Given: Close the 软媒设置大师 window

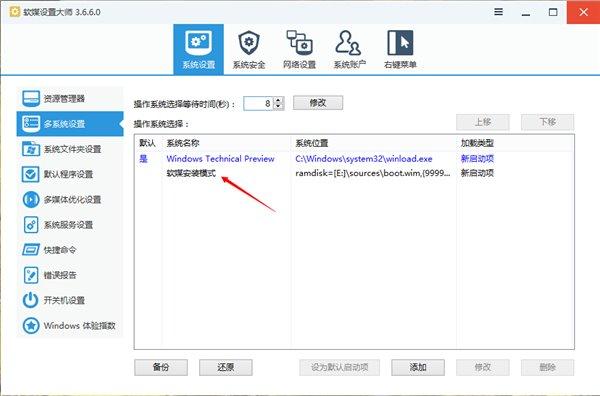Looking at the screenshot, I should point(583,12).
